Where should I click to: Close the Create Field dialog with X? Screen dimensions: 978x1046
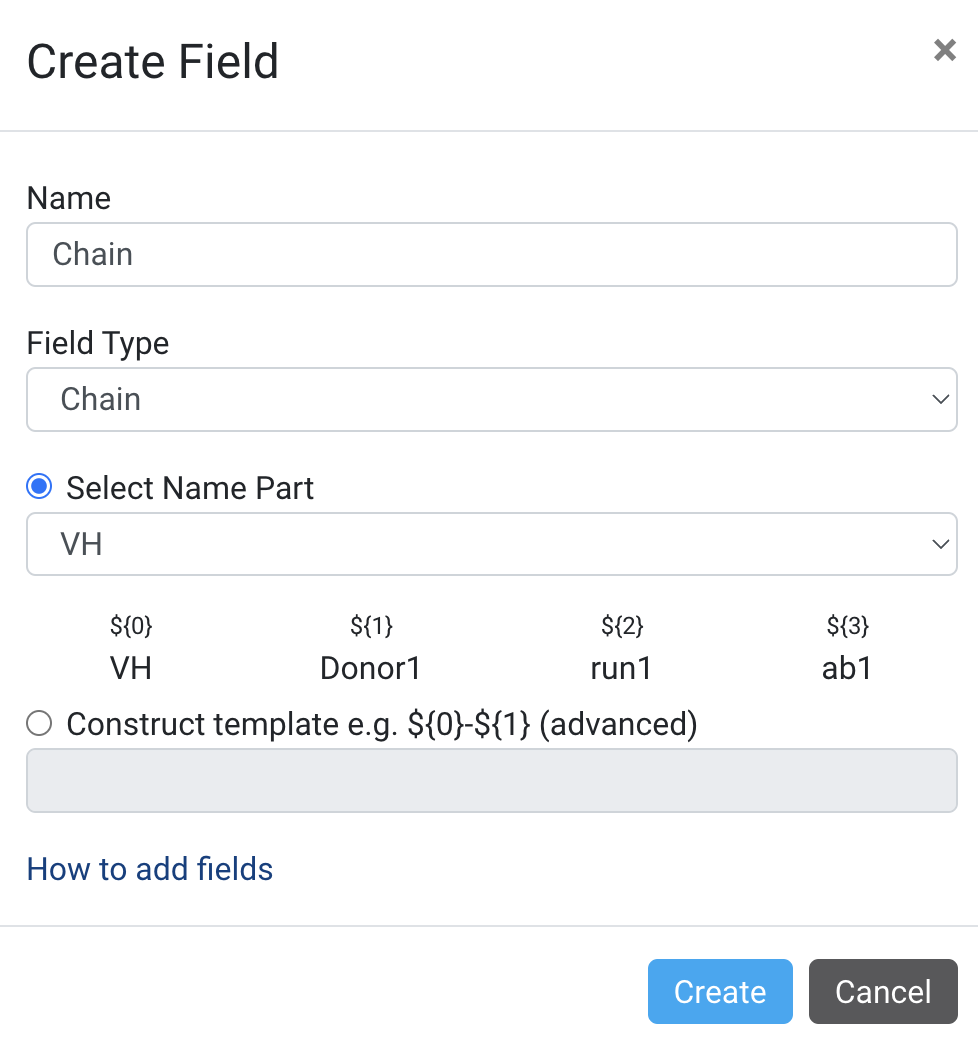click(945, 50)
